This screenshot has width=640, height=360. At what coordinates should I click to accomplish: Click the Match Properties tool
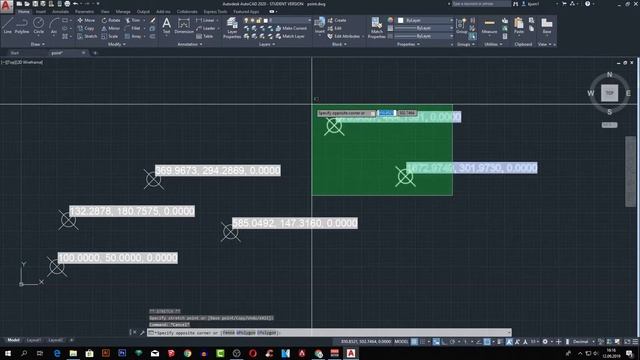point(376,28)
